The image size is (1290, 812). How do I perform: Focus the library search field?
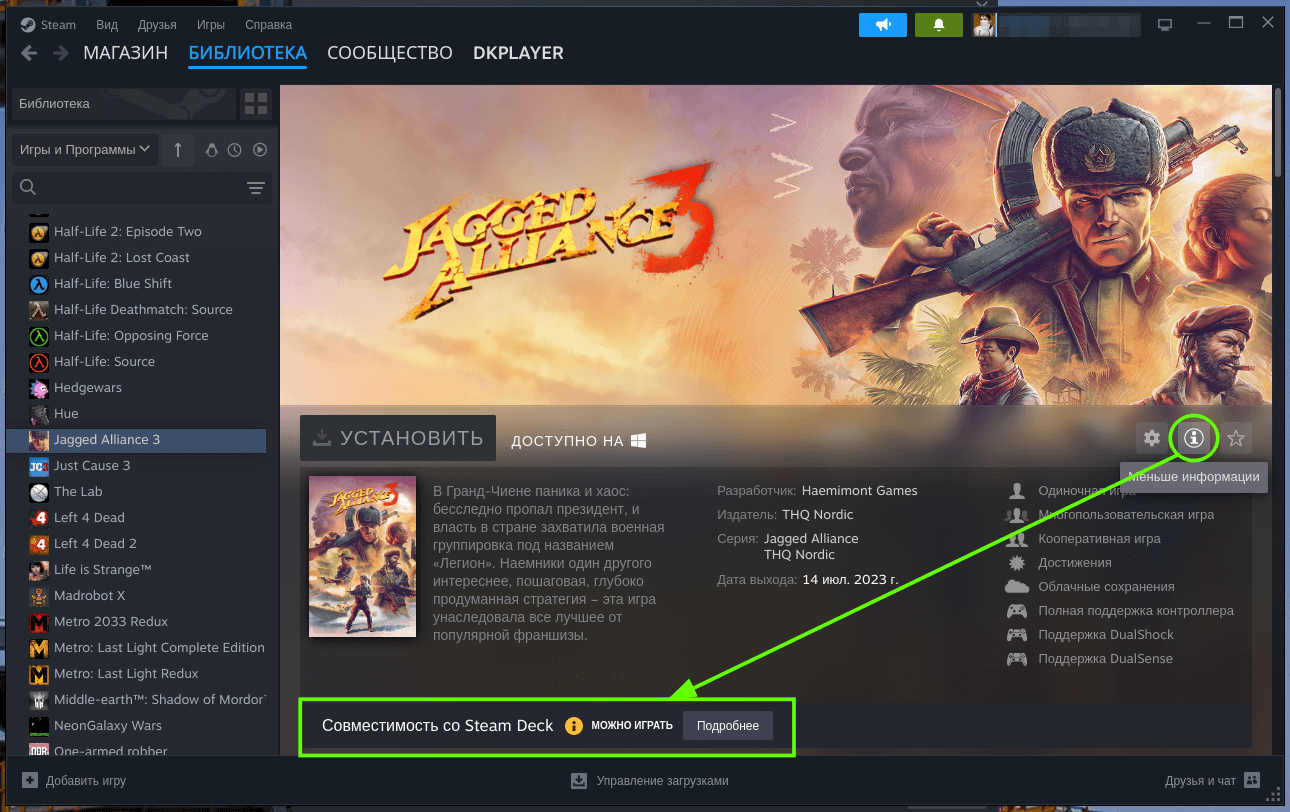coord(140,188)
